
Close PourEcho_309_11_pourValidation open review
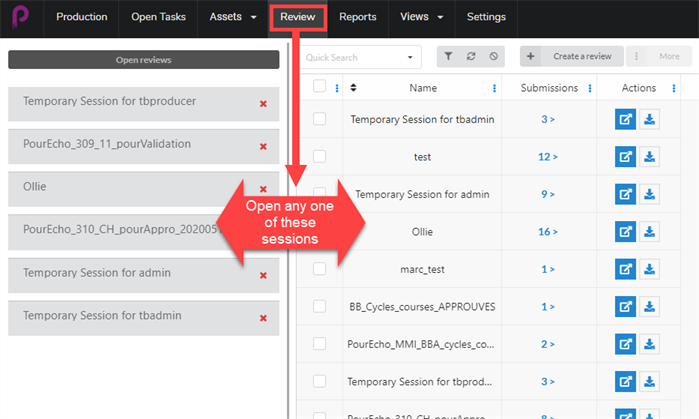click(x=263, y=146)
